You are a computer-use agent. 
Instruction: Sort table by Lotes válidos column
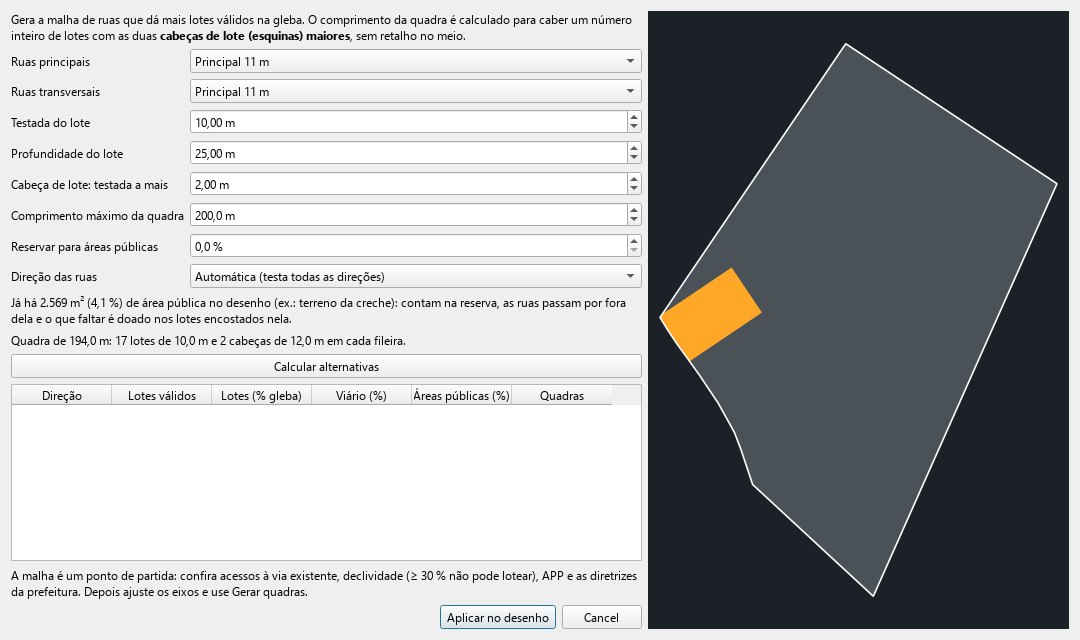coord(161,395)
